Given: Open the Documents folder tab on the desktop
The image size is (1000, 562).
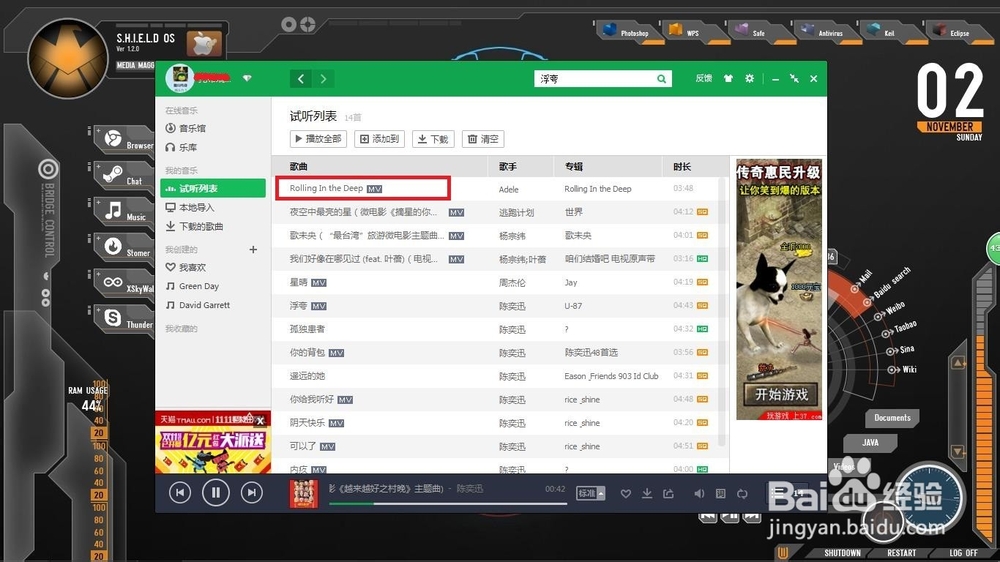Looking at the screenshot, I should point(892,418).
